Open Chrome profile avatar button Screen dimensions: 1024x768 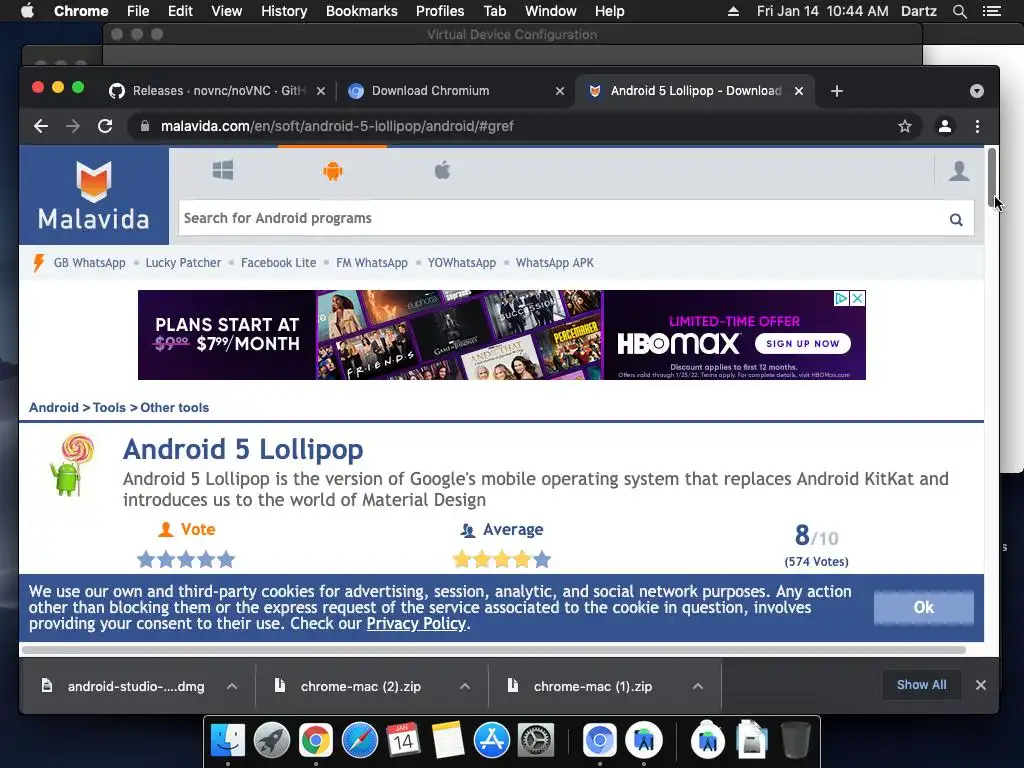[944, 126]
